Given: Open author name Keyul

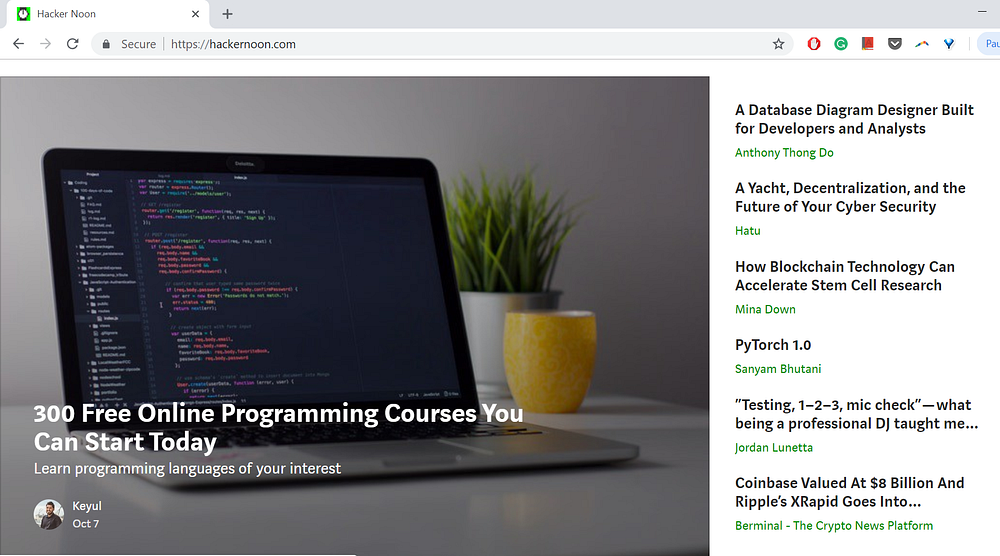Looking at the screenshot, I should [x=87, y=506].
